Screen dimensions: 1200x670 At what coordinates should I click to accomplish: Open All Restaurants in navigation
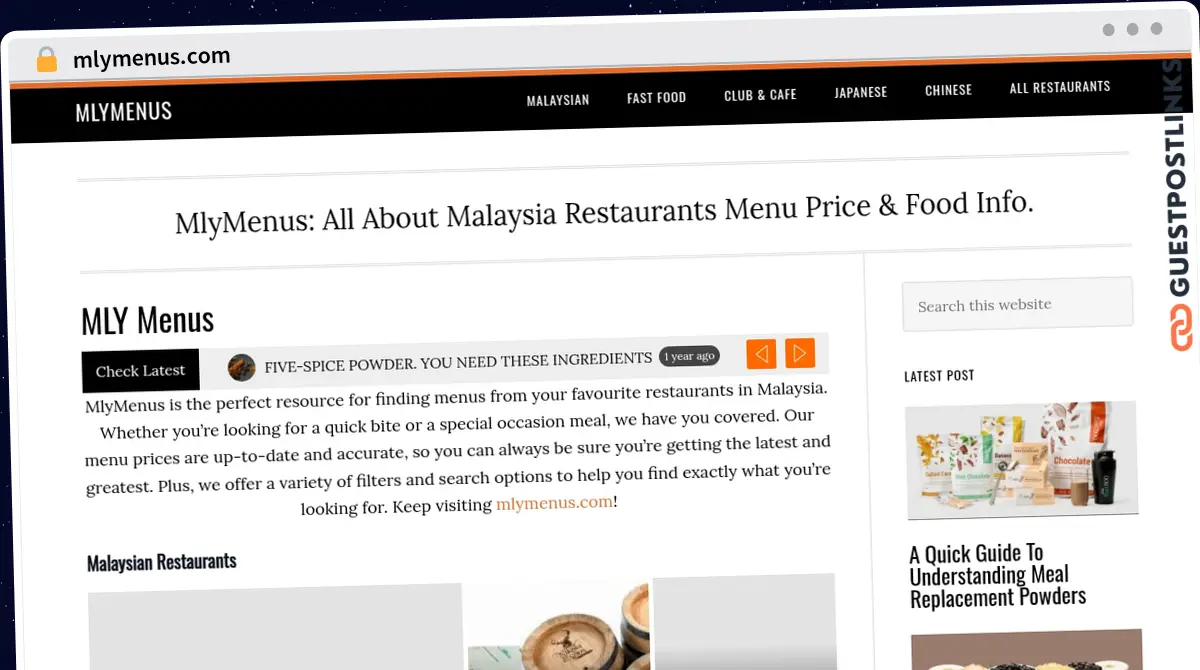point(1060,87)
